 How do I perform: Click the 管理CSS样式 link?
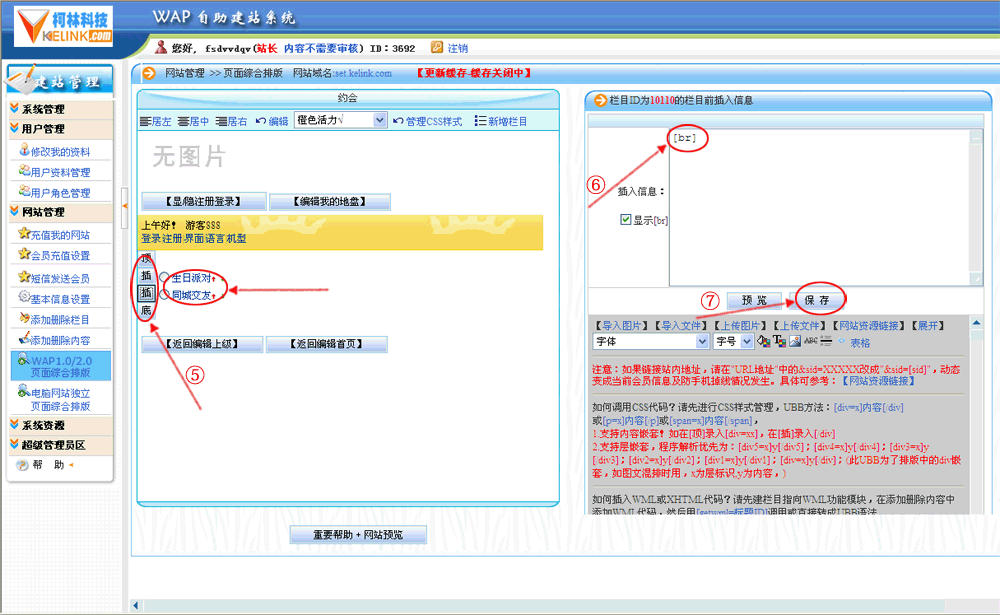click(x=434, y=121)
